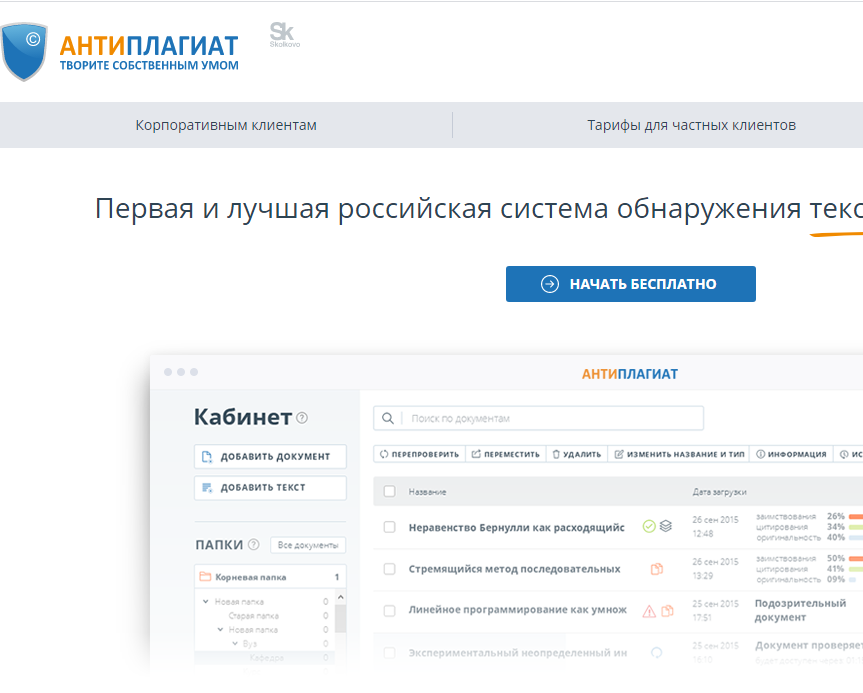Open document Неравенство Бернулли как расходящийс
The height and width of the screenshot is (693, 863).
click(516, 527)
